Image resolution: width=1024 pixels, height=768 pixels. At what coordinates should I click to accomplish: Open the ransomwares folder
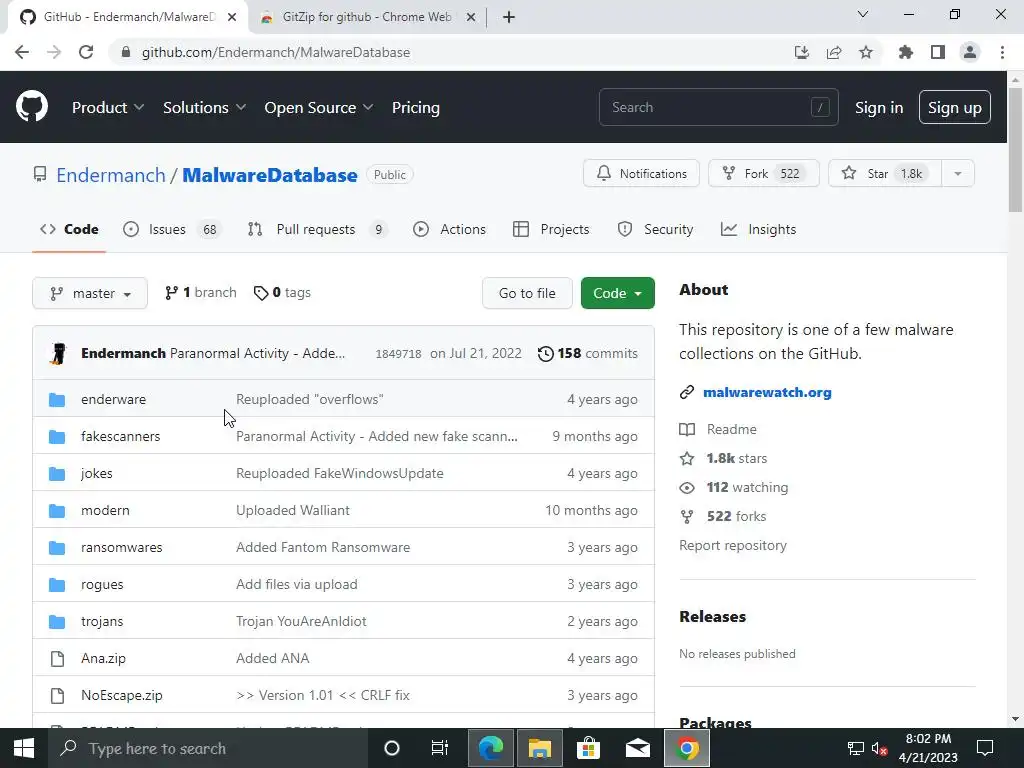click(x=121, y=547)
